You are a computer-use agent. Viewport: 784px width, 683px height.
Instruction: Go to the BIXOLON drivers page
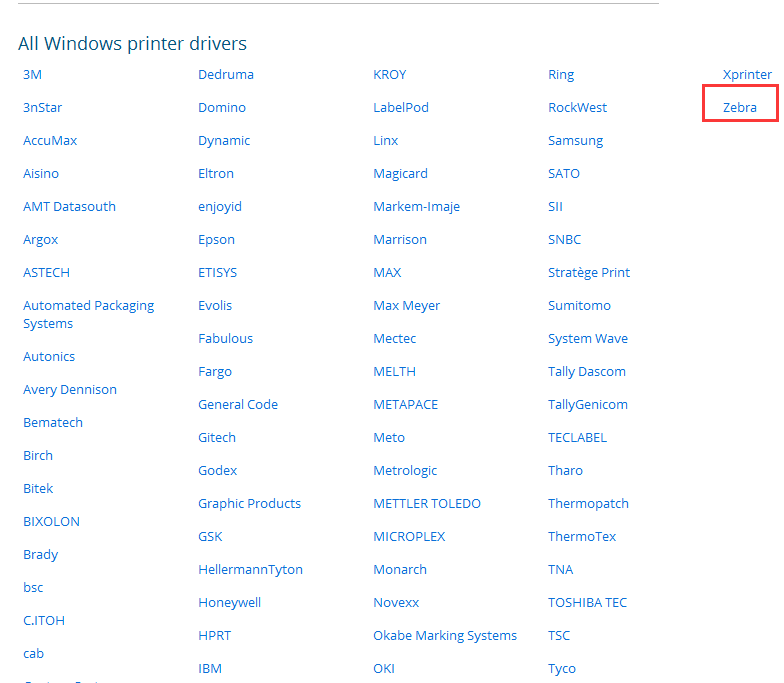[x=51, y=521]
